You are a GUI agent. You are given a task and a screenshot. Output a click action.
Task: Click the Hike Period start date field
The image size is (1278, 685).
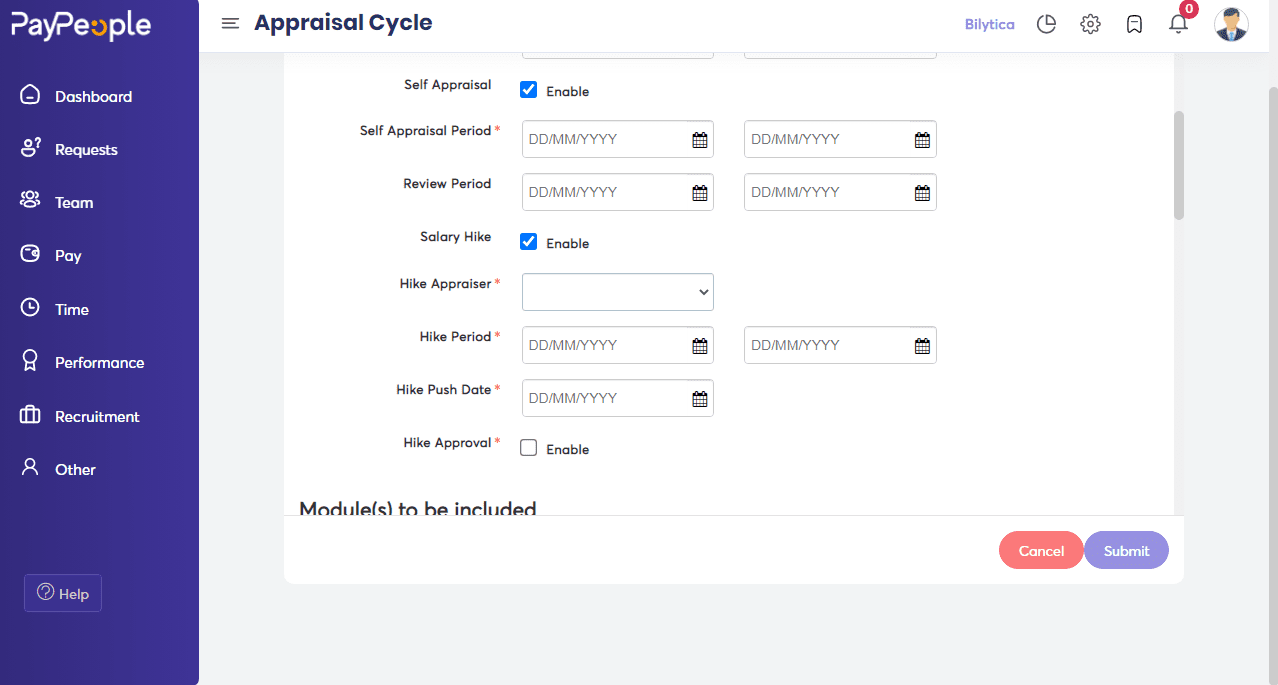(x=618, y=345)
